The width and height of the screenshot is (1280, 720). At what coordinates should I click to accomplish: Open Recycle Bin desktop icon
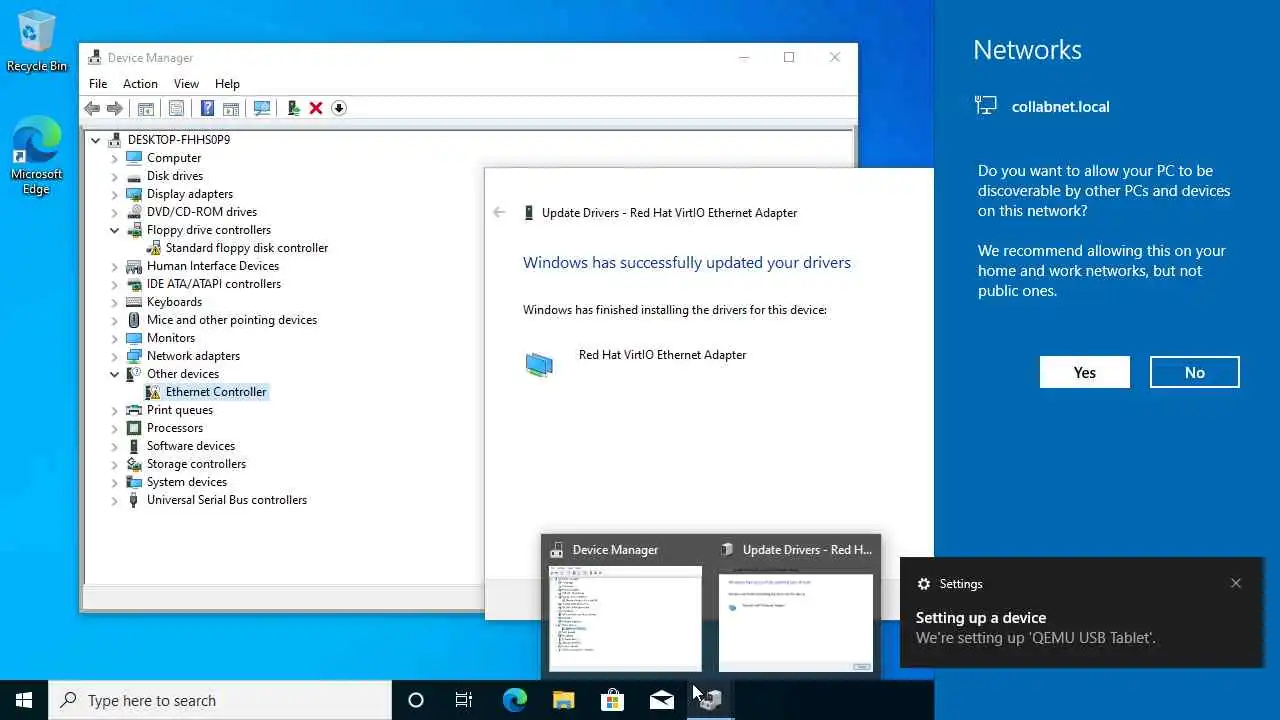[37, 41]
